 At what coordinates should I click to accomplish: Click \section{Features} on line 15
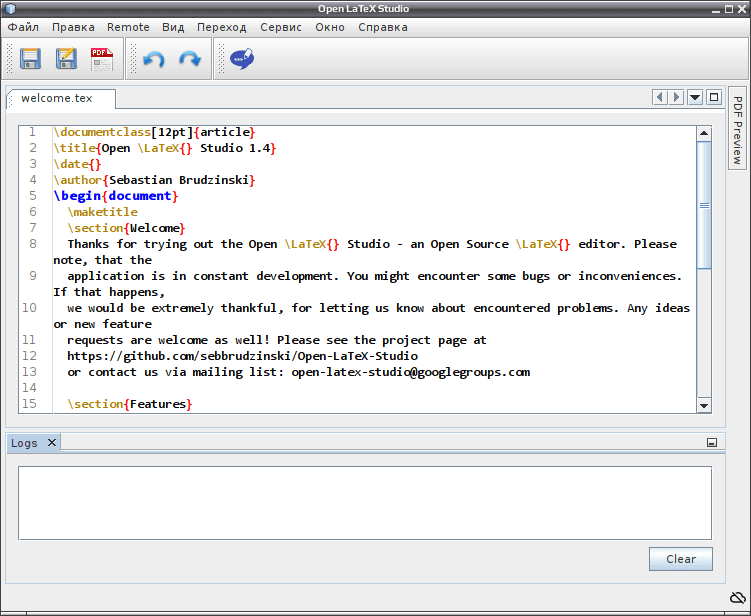pos(130,404)
